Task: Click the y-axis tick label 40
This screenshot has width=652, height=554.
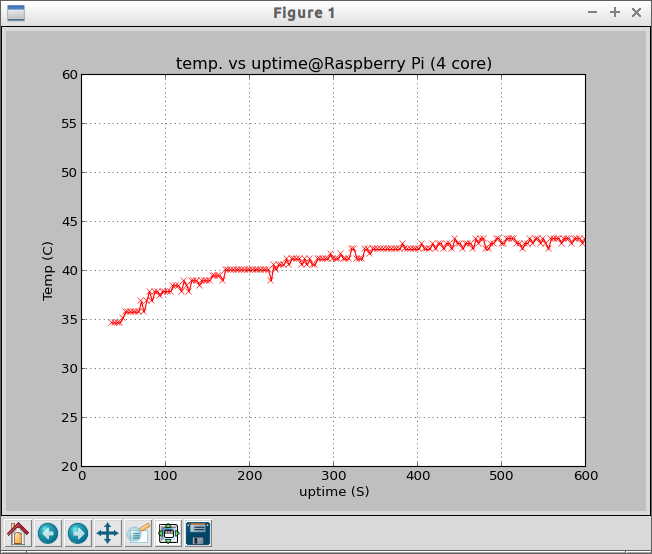Action: [69, 271]
